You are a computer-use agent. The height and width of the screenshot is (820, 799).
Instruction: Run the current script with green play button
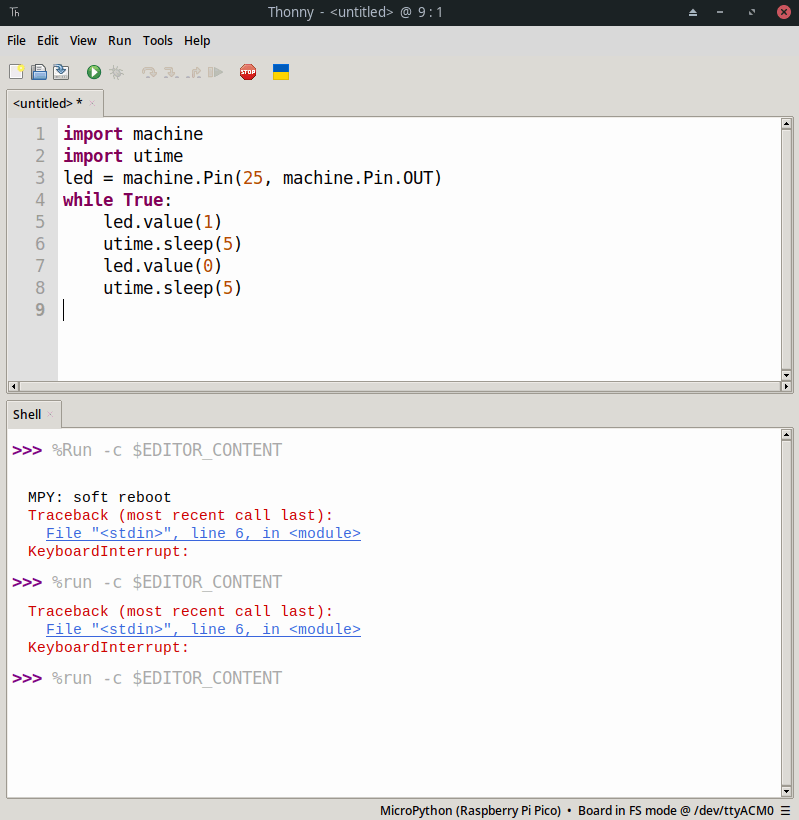94,72
